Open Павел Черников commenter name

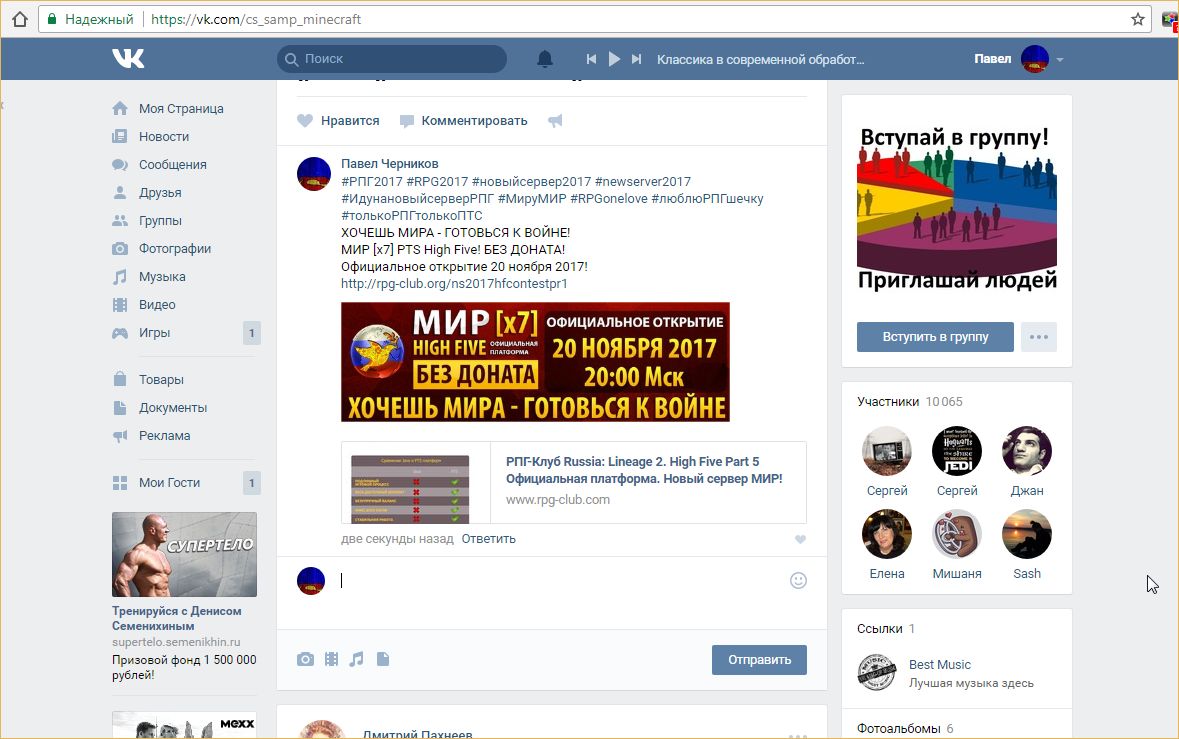click(x=389, y=163)
